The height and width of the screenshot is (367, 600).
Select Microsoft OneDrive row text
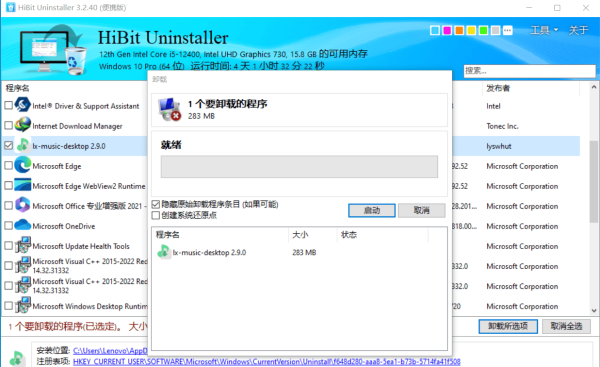tap(64, 226)
